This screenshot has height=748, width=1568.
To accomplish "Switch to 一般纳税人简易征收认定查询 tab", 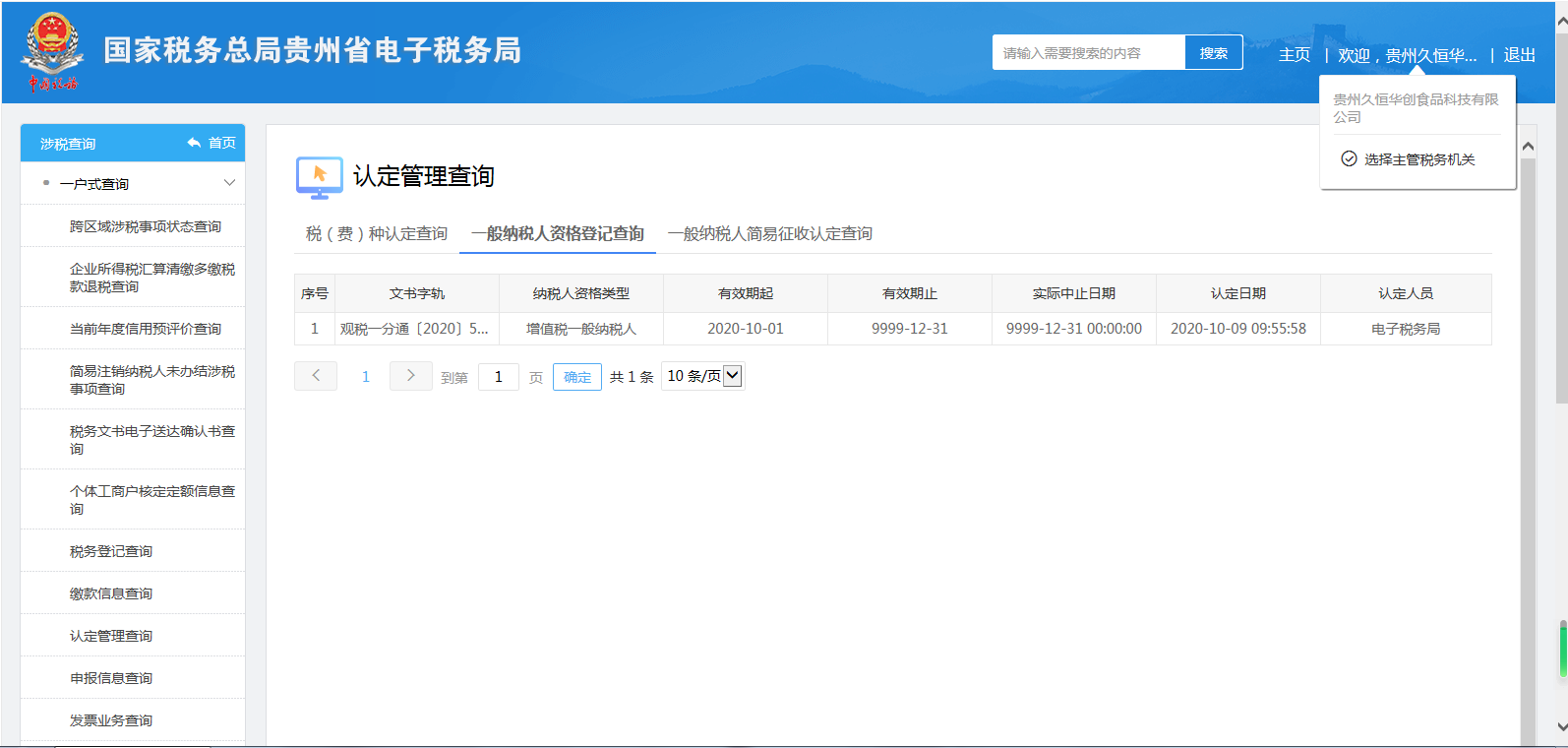I will (769, 233).
